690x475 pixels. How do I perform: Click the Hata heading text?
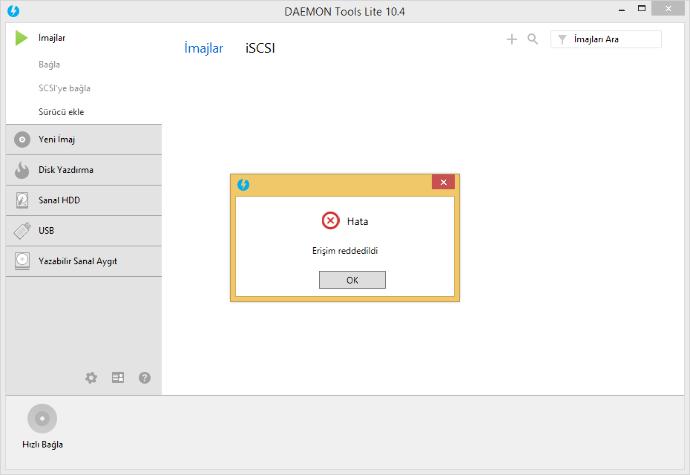(x=357, y=221)
